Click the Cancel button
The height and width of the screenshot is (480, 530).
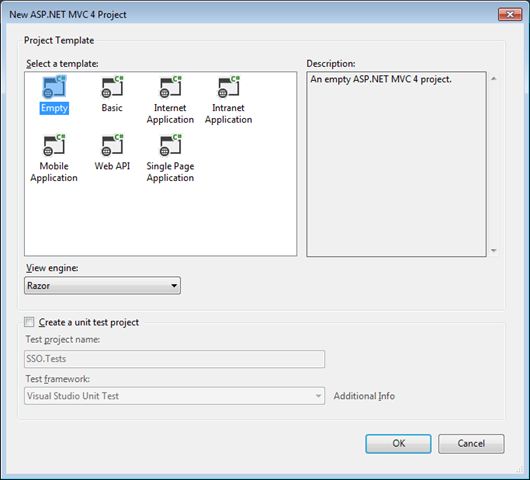[x=471, y=443]
